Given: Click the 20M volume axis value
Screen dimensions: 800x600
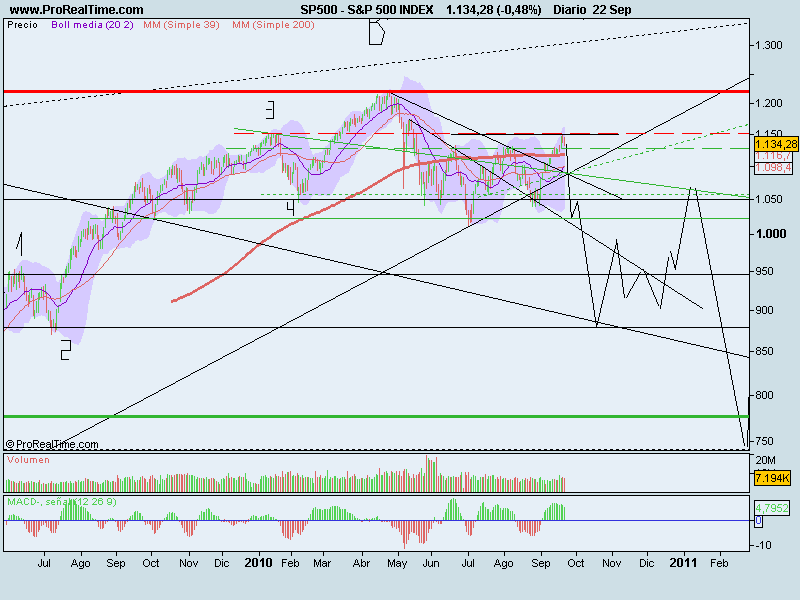Looking at the screenshot, I should coord(765,460).
